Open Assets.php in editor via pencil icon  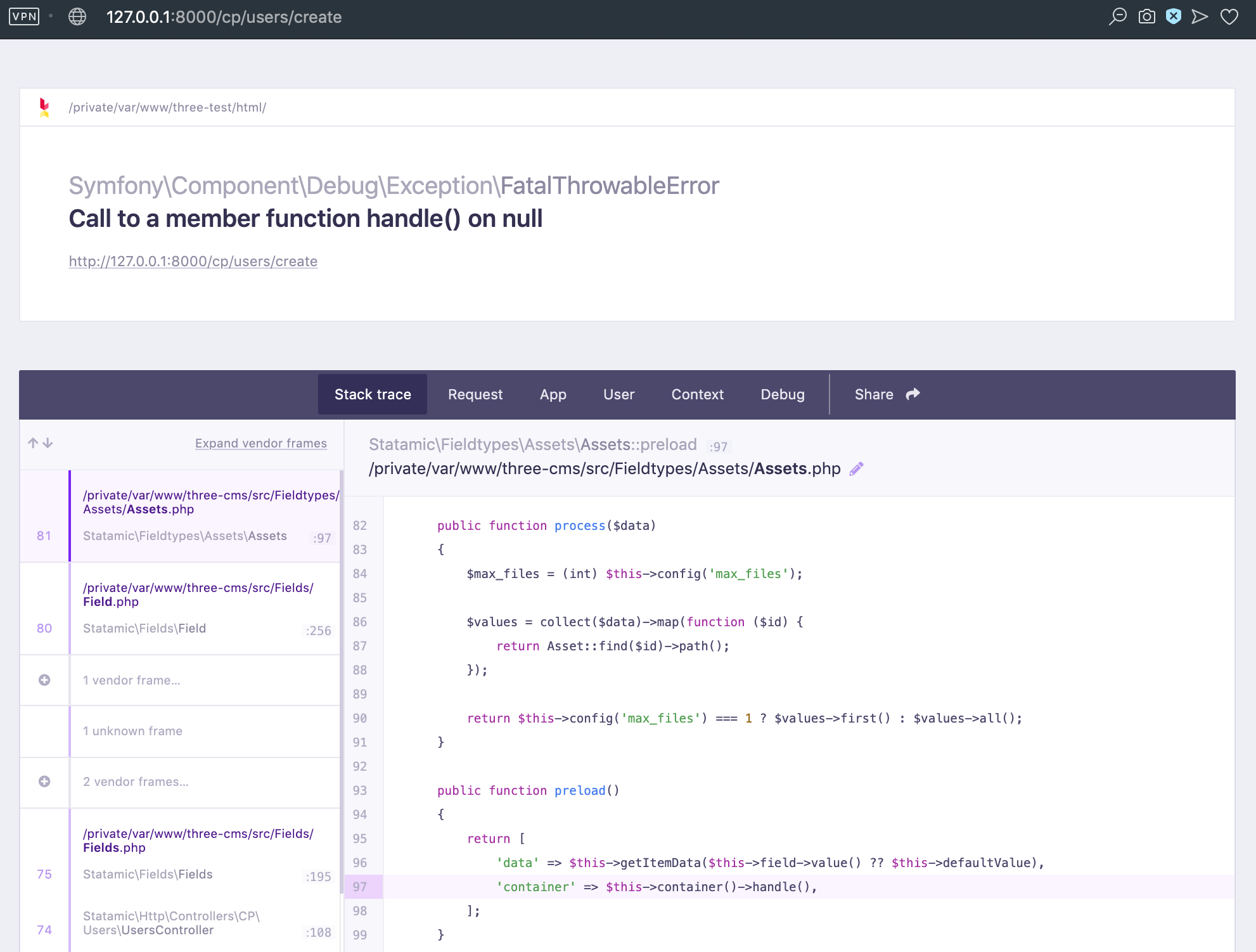(856, 469)
